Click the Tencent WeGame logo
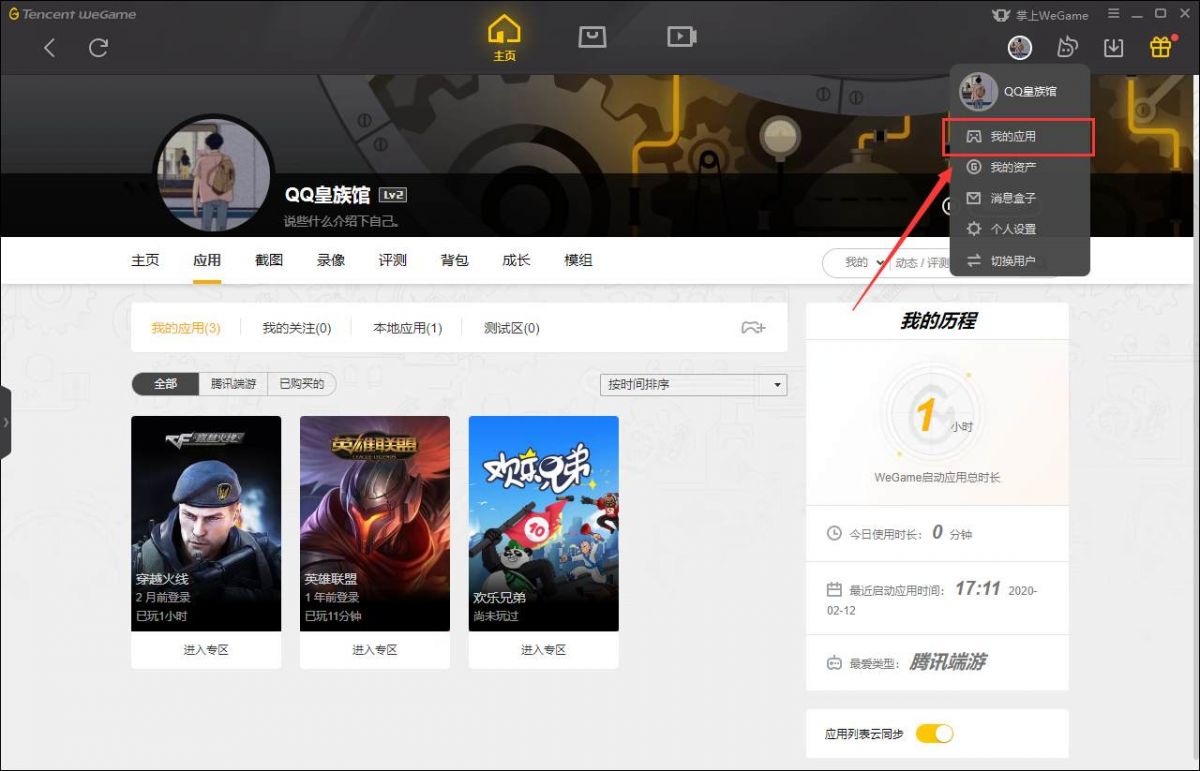 tap(72, 15)
